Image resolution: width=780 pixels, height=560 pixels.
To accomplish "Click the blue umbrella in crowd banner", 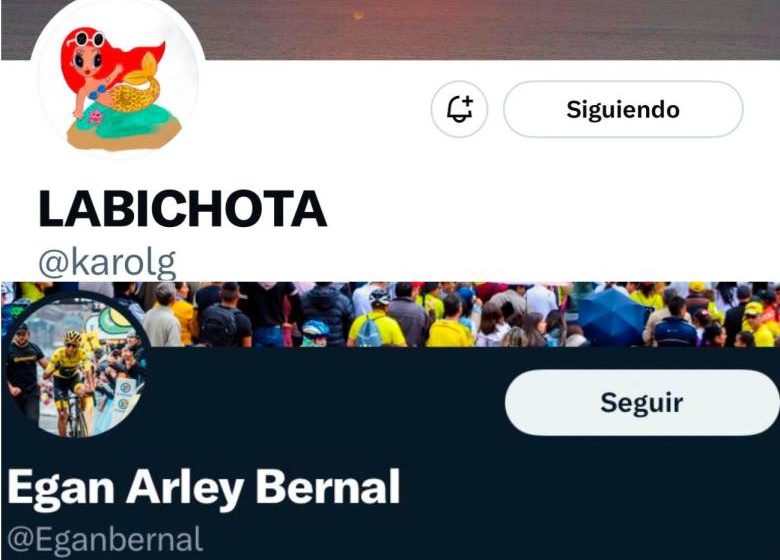I will click(x=613, y=316).
